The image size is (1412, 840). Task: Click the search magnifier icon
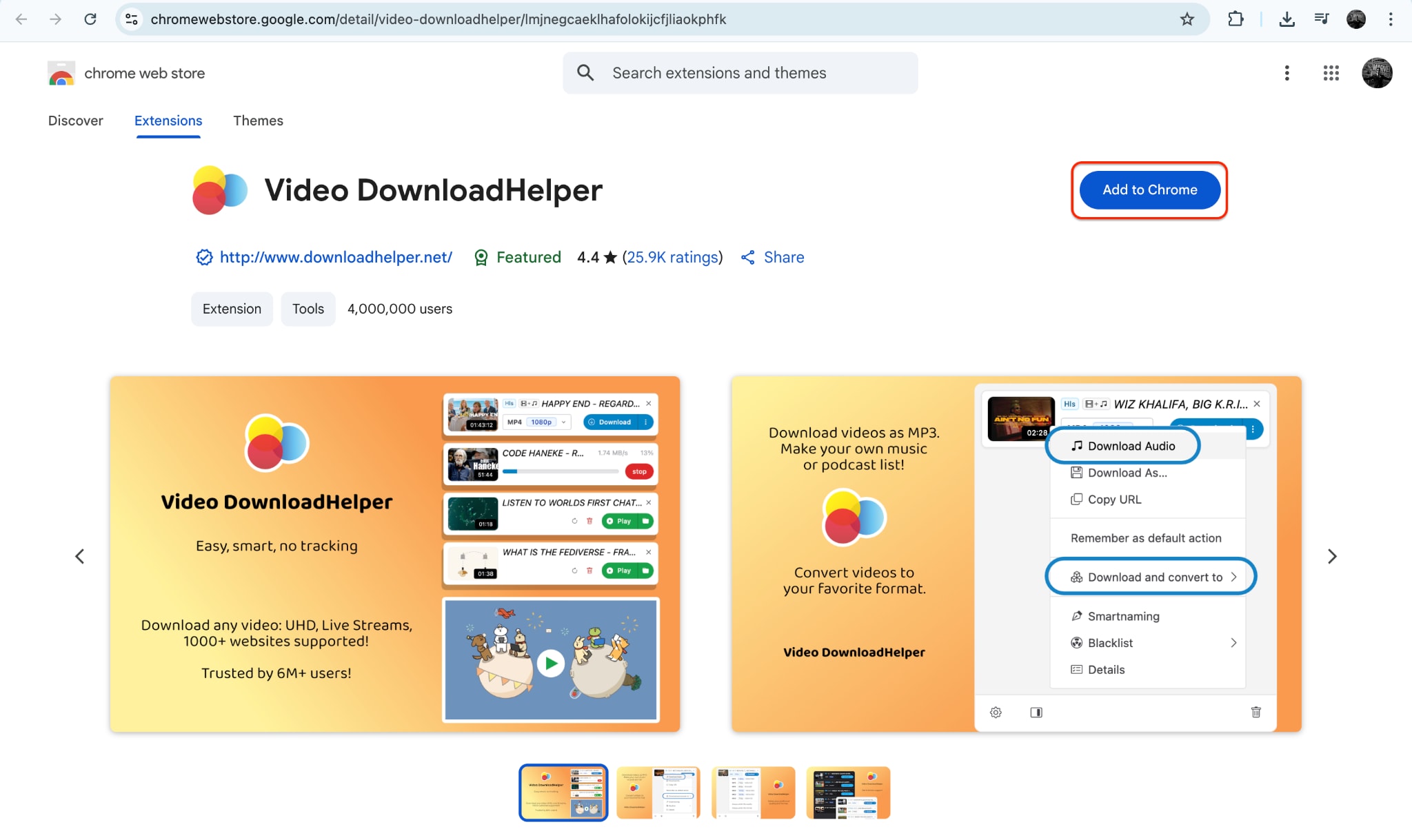click(585, 72)
